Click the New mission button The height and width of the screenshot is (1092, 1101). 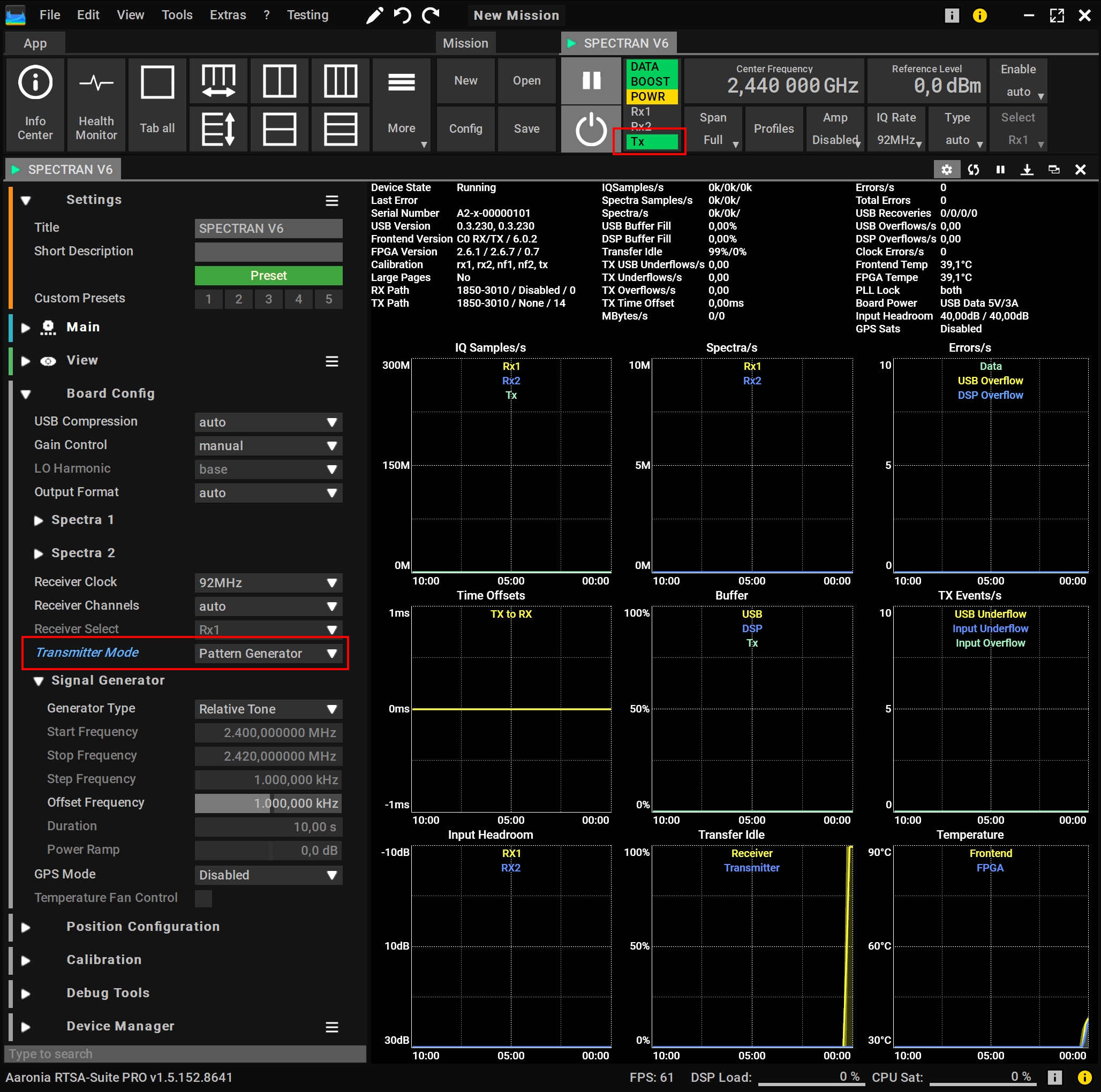[x=465, y=81]
